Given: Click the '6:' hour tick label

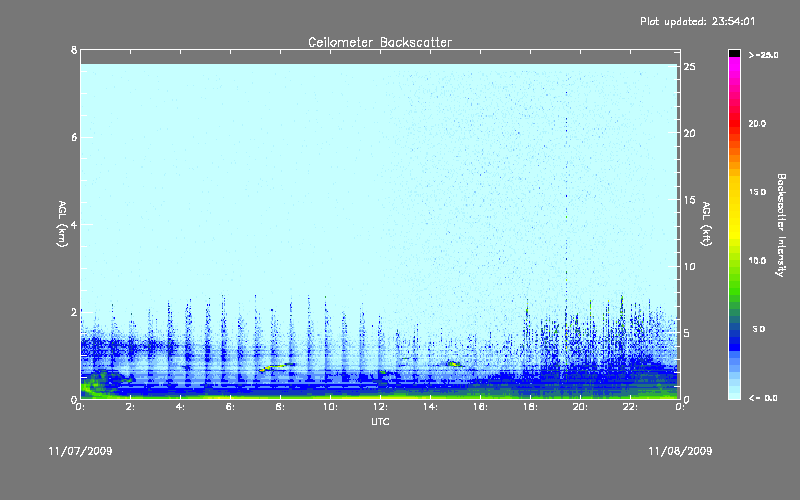Looking at the screenshot, I should point(231,407).
